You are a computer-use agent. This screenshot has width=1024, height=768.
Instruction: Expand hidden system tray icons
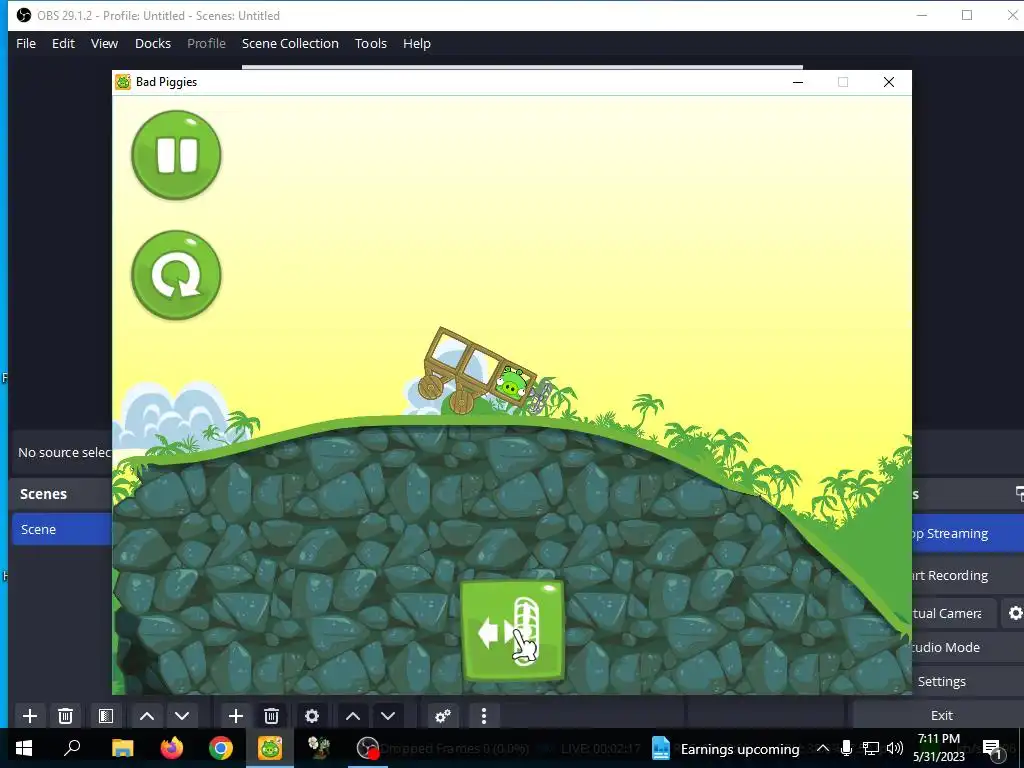(x=823, y=748)
